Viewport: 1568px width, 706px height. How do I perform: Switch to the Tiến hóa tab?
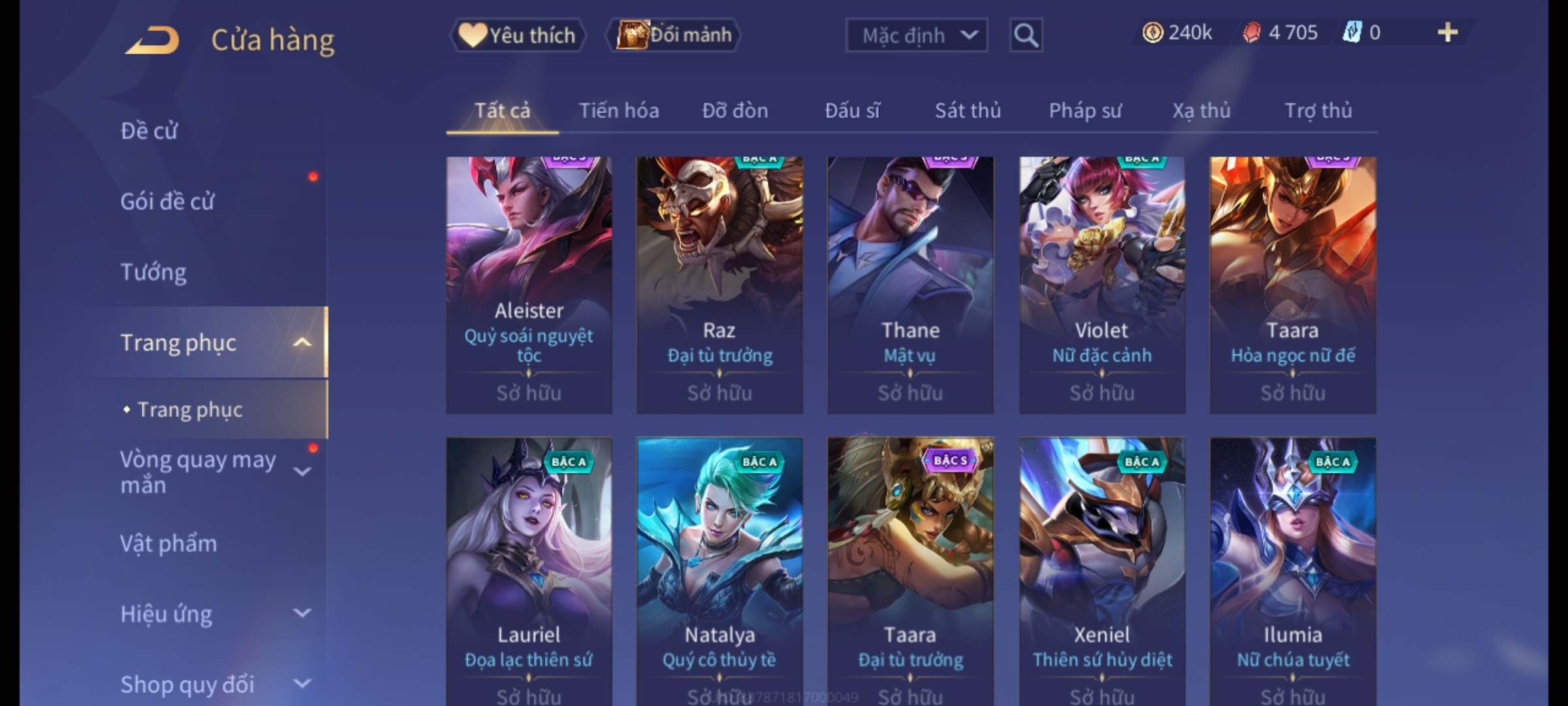(x=619, y=110)
